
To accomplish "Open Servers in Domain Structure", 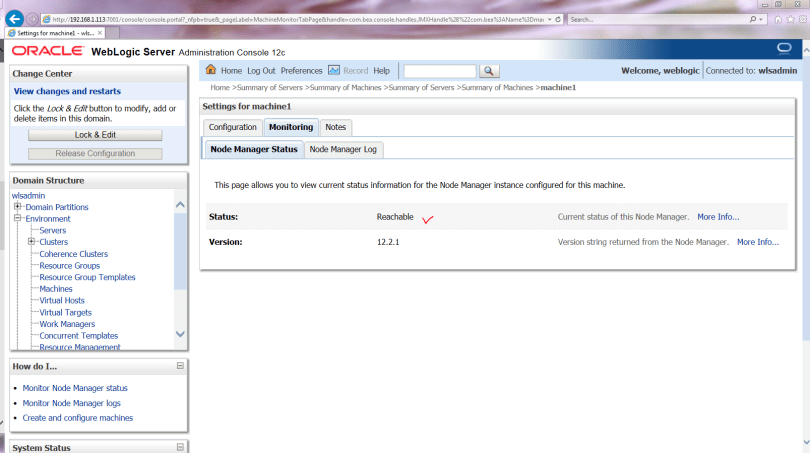I will [53, 230].
